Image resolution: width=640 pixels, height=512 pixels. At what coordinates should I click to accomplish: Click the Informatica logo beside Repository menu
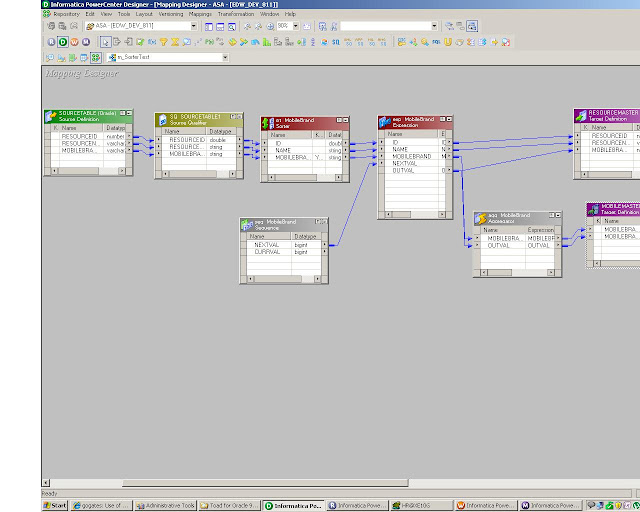[47, 14]
